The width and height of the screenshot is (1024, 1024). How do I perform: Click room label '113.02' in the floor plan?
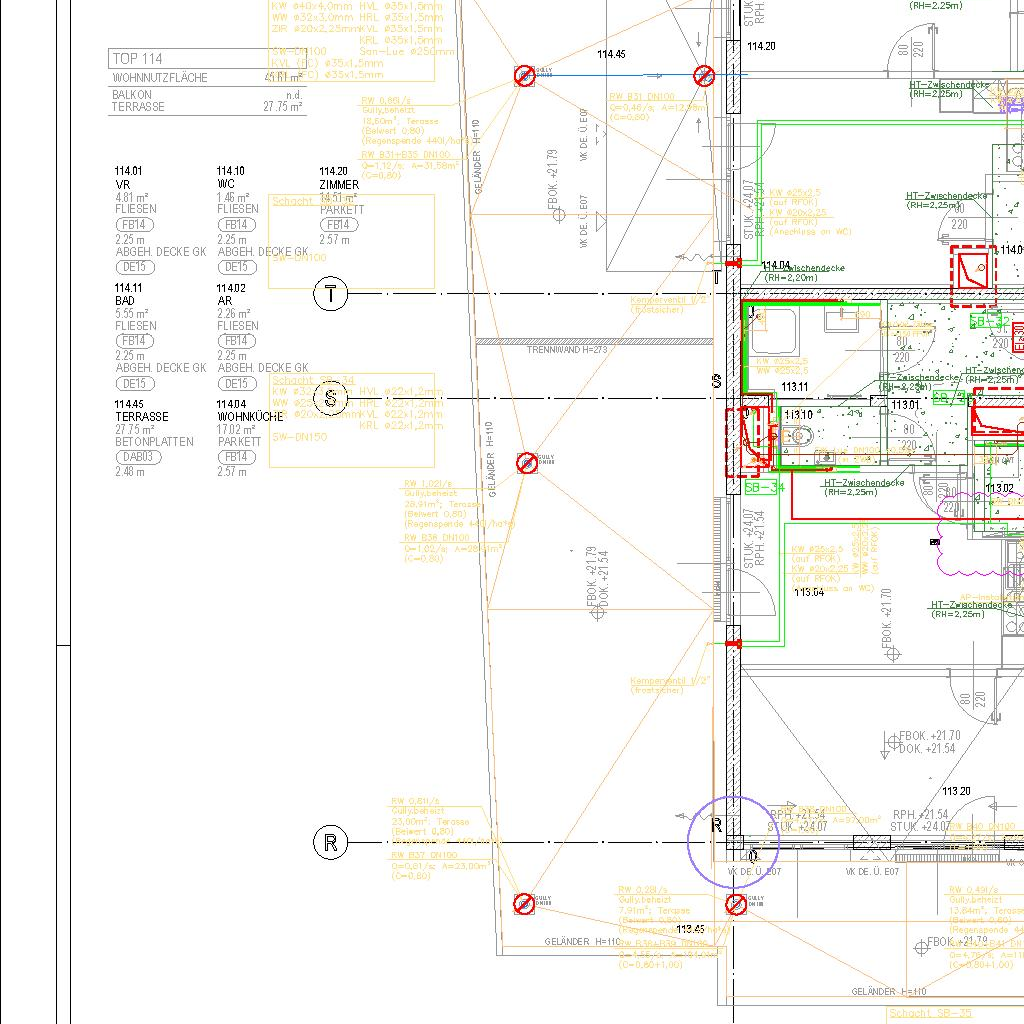coord(999,488)
